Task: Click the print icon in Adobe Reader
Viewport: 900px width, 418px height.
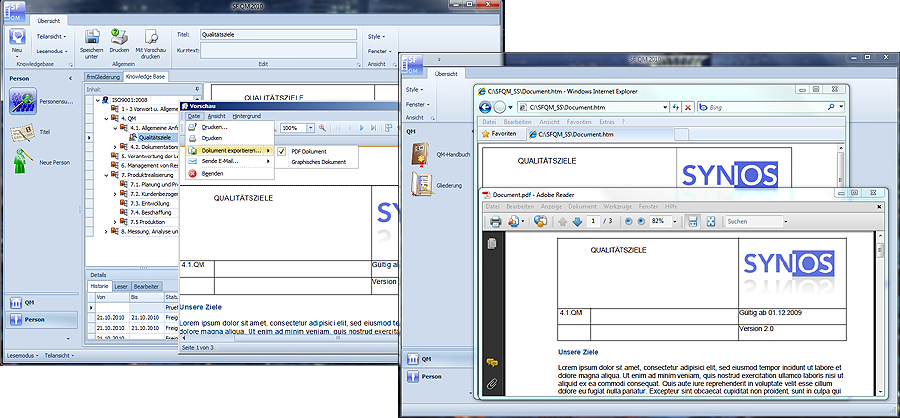Action: coord(496,221)
